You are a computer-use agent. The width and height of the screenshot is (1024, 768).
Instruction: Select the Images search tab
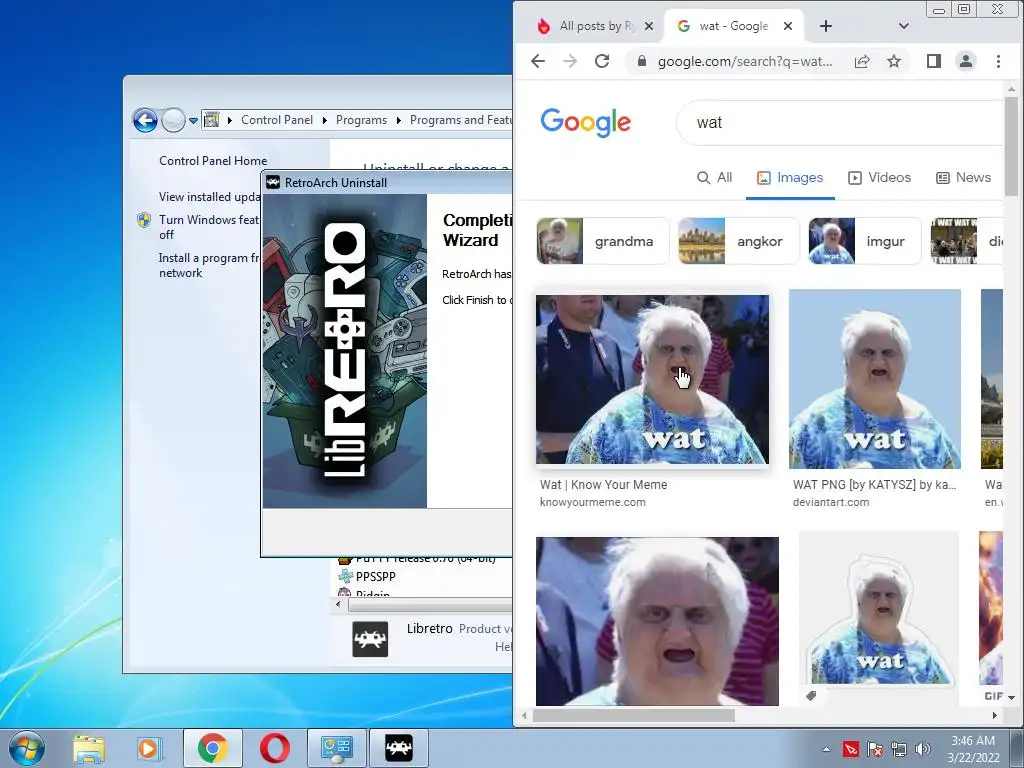(x=790, y=178)
